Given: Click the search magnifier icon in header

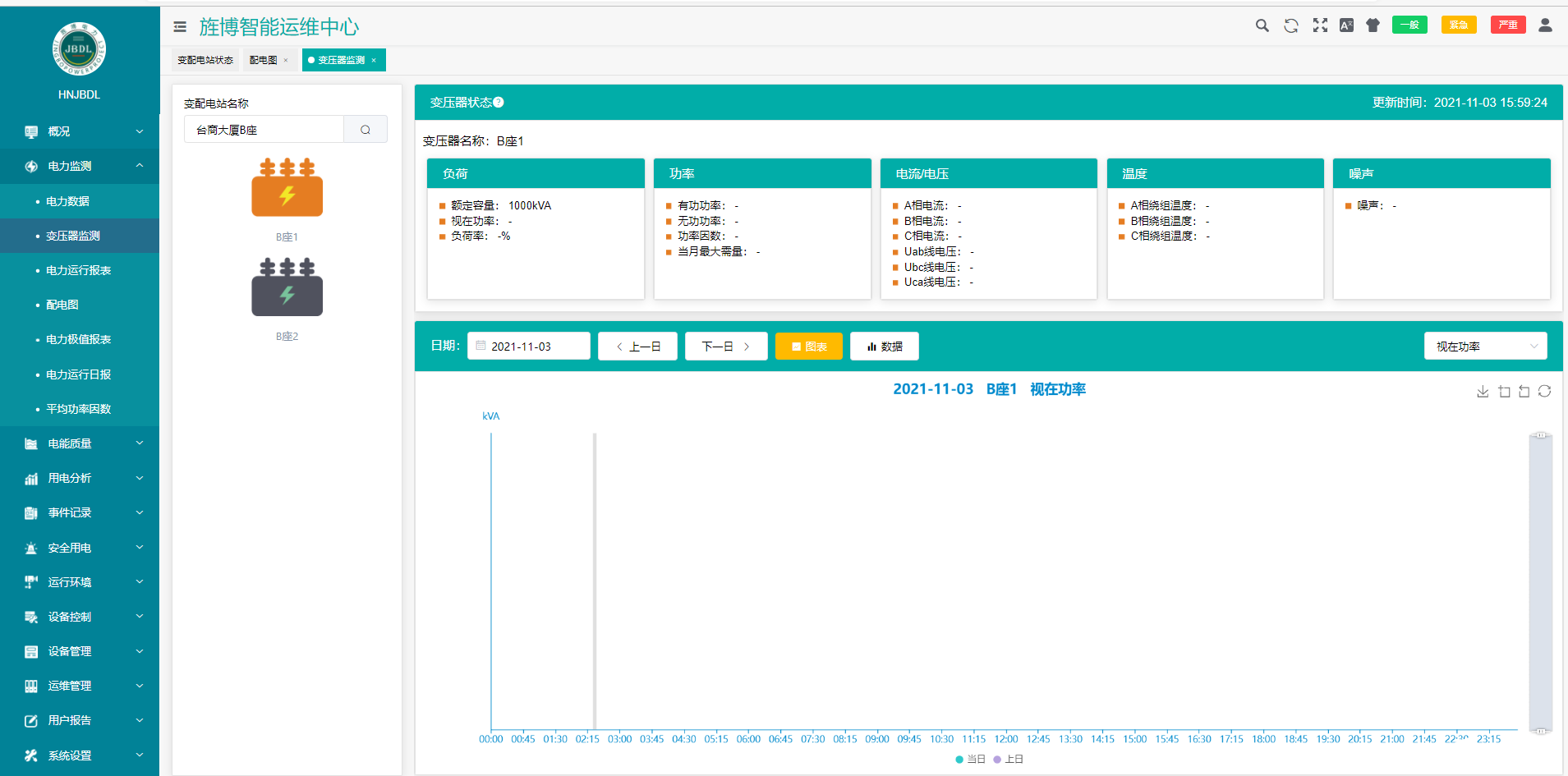Looking at the screenshot, I should [1262, 25].
